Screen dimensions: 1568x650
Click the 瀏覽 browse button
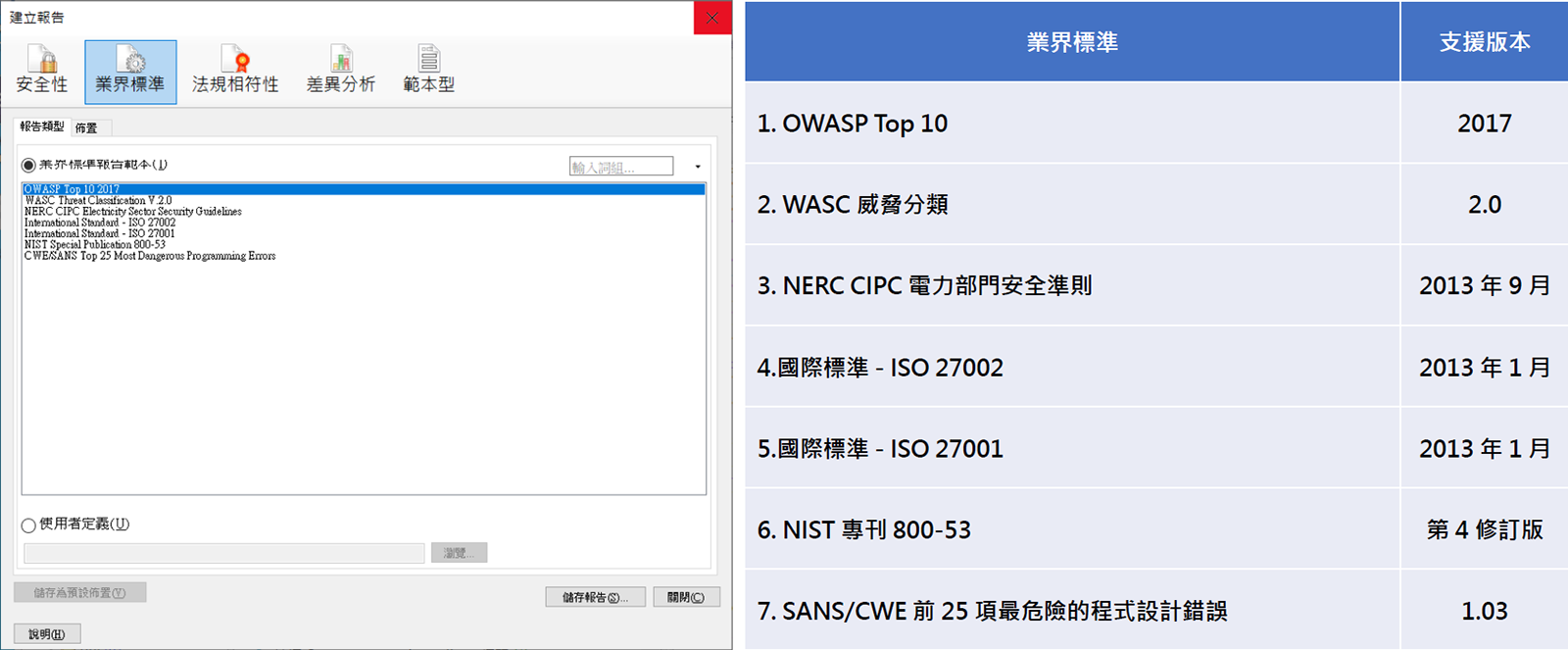(459, 553)
